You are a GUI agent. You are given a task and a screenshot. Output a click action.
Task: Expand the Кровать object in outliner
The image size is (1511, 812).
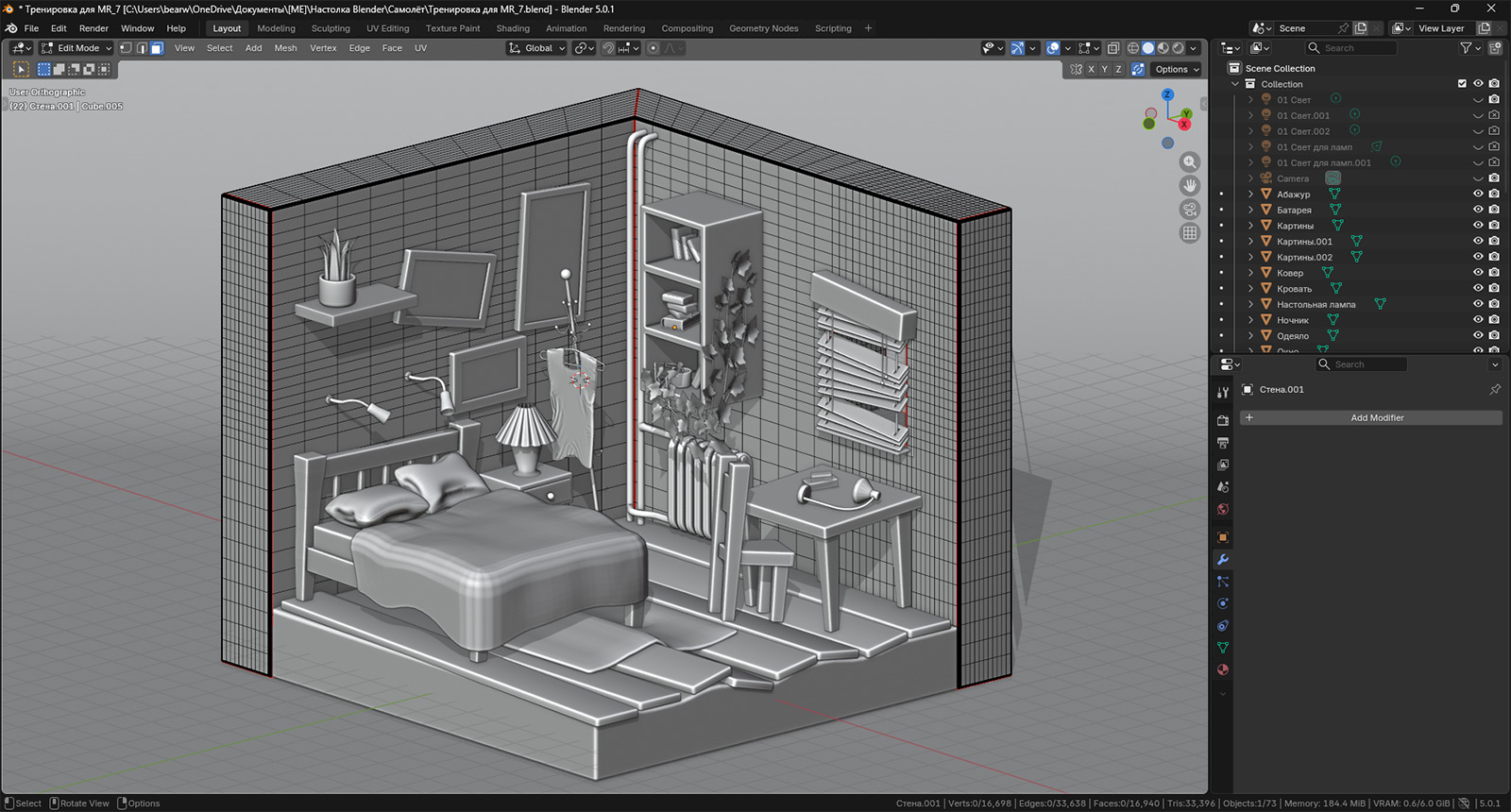(x=1251, y=289)
